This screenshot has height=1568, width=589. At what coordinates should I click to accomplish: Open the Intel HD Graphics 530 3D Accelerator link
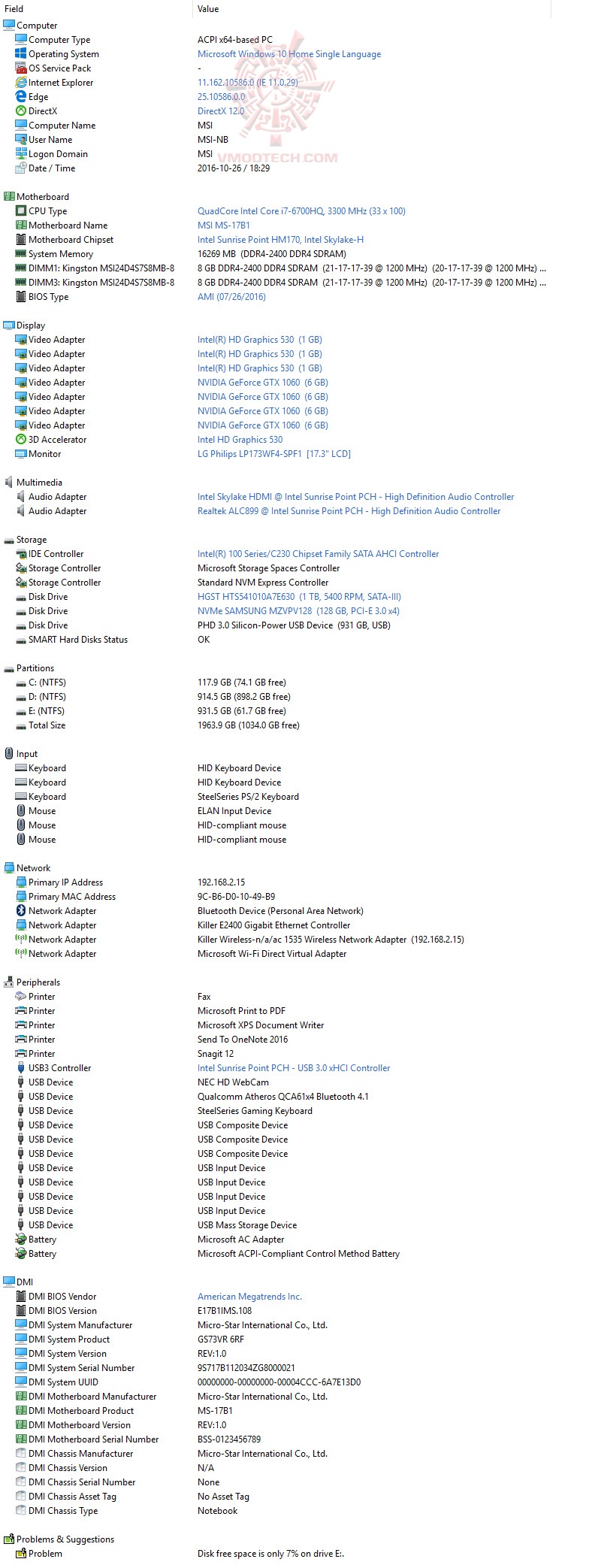[x=240, y=440]
